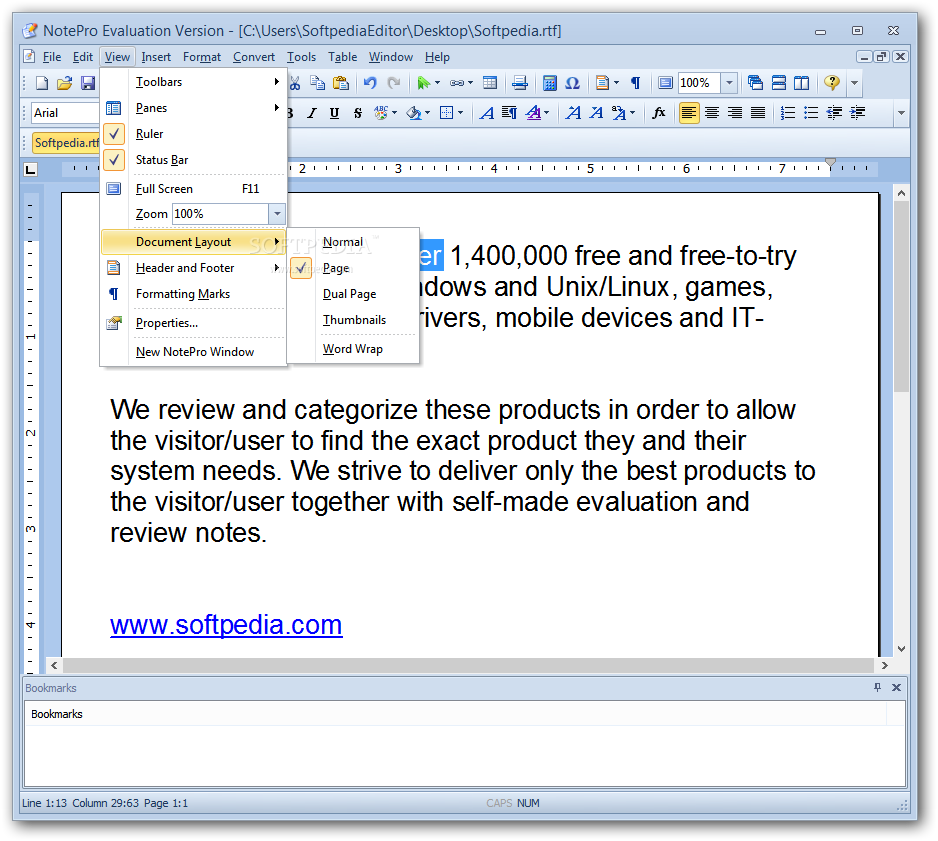Click the fx formula icon
This screenshot has height=841, width=938.
coord(659,113)
